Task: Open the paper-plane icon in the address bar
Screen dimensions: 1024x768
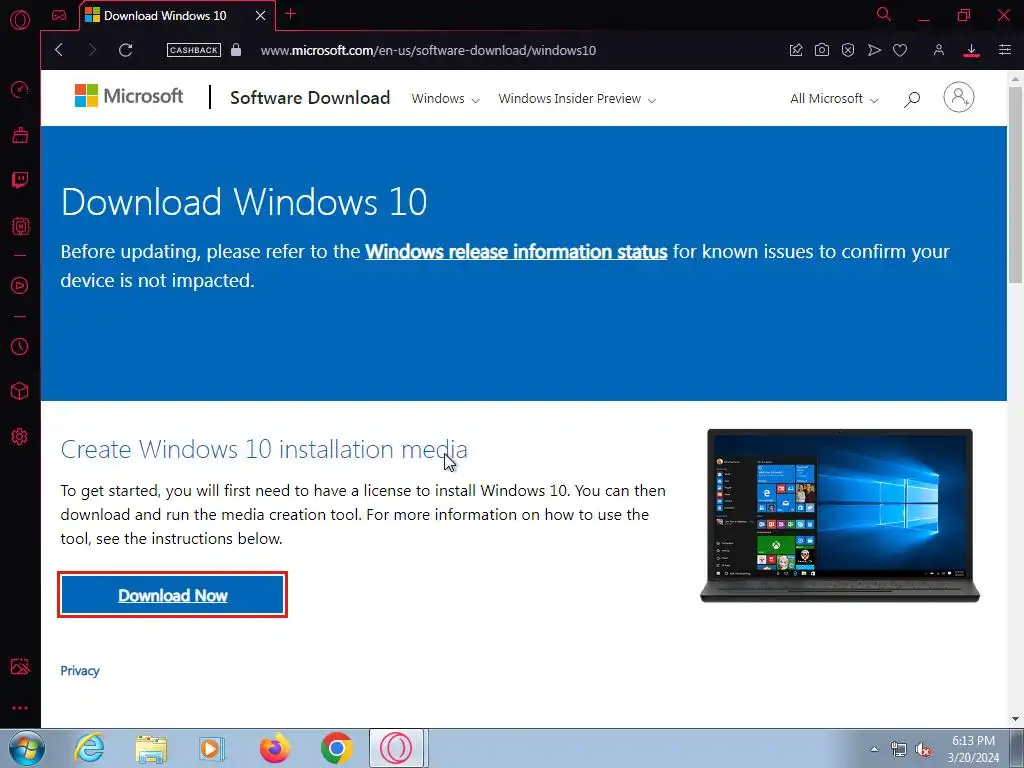Action: [874, 50]
